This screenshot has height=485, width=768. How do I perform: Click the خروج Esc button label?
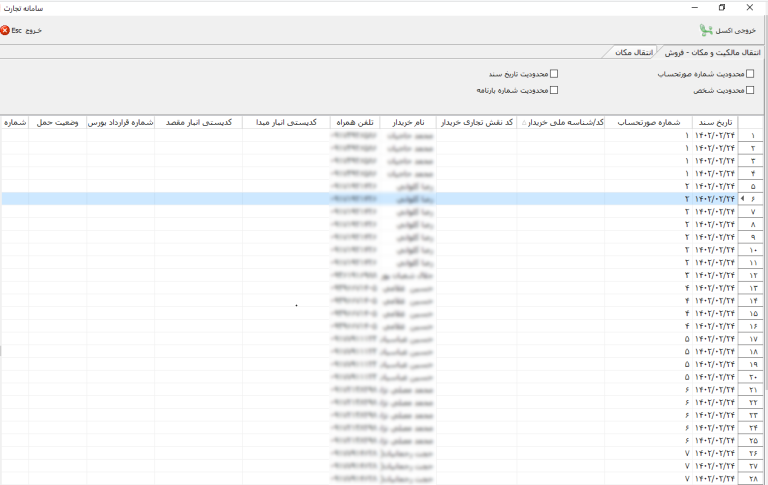26,30
